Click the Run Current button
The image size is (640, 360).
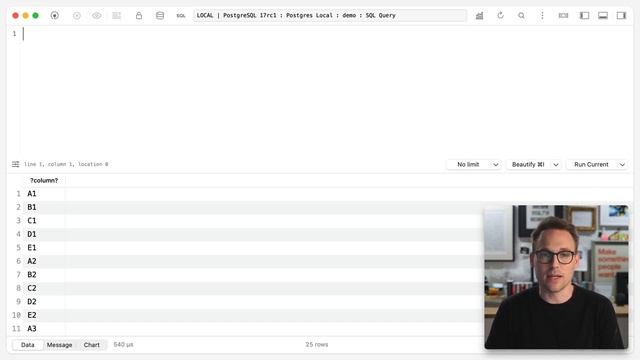591,164
